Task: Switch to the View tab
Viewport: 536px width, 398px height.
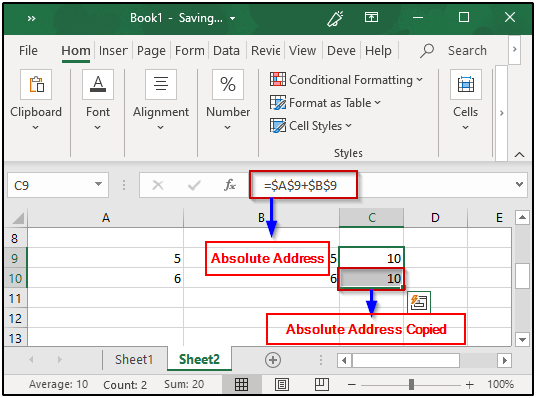Action: point(302,51)
